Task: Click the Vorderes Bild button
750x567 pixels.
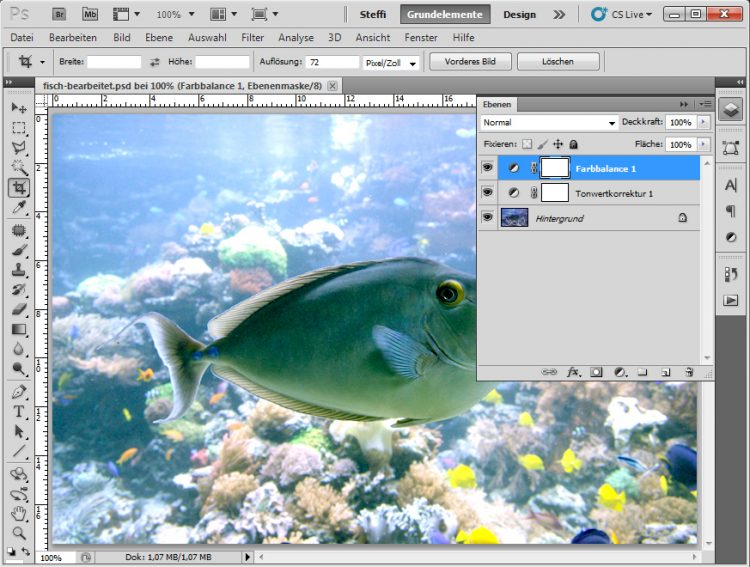Action: 470,62
